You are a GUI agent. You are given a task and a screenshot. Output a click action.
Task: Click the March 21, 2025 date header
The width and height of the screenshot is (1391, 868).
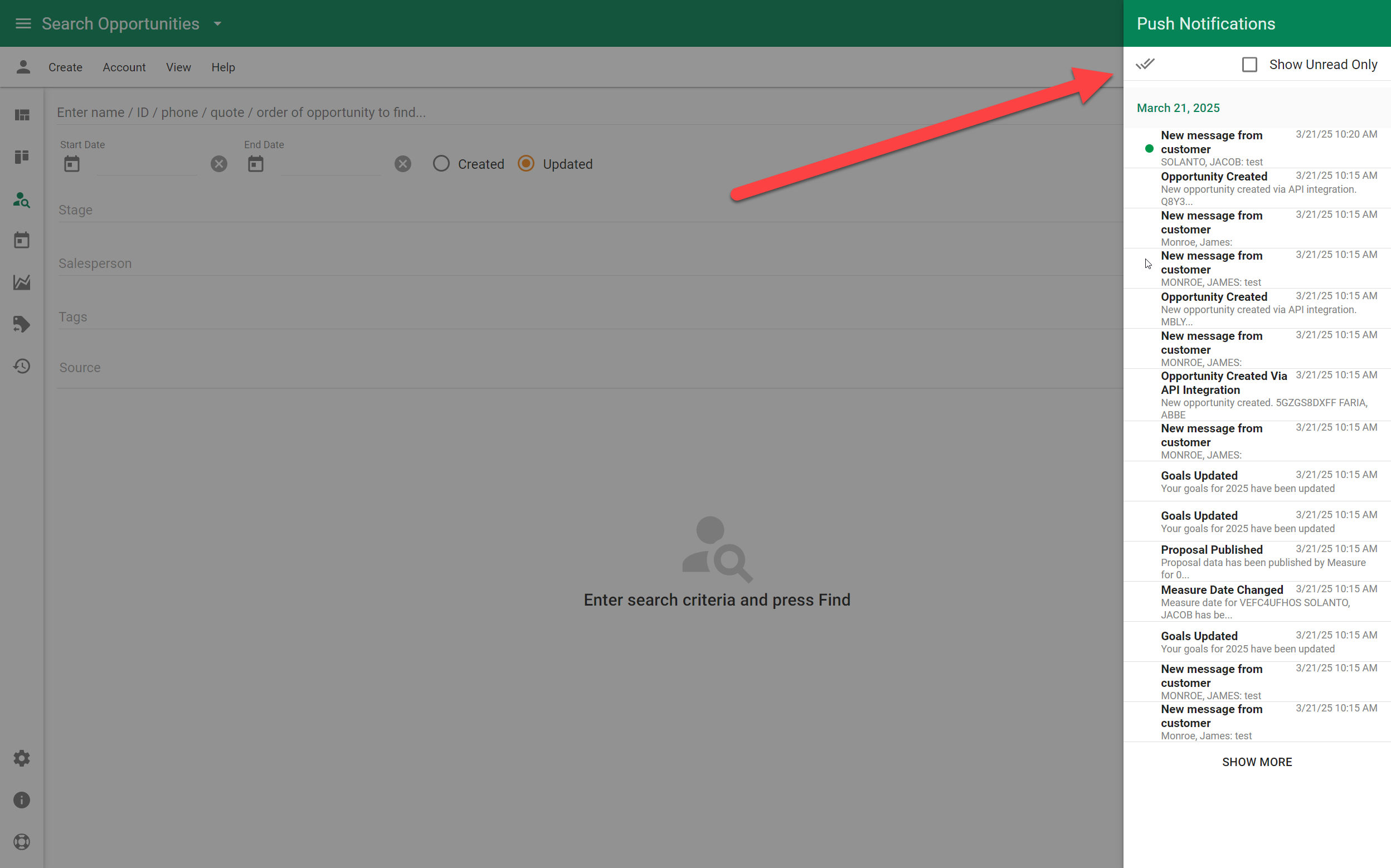[x=1179, y=108]
